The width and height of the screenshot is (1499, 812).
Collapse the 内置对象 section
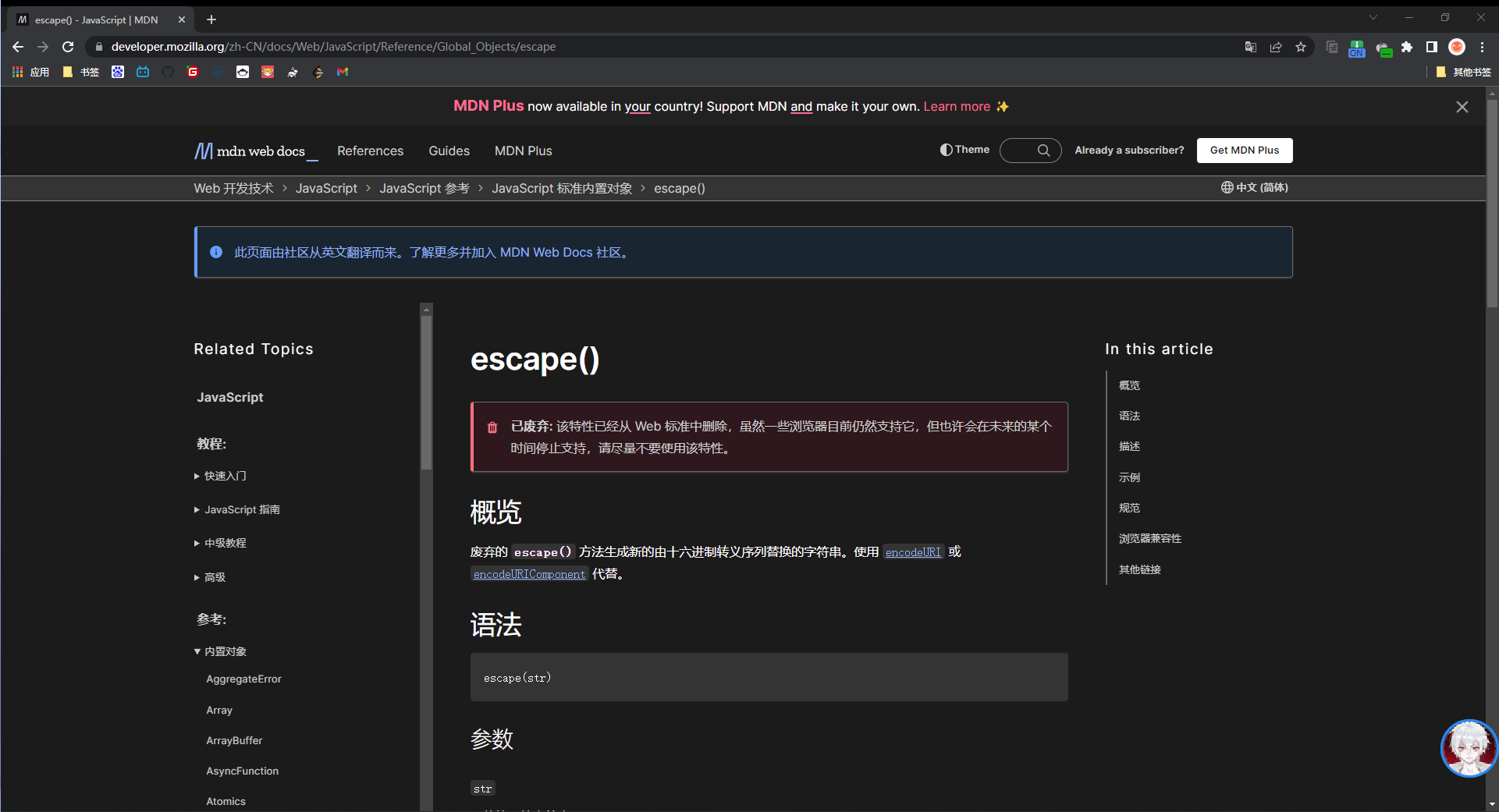coord(225,651)
